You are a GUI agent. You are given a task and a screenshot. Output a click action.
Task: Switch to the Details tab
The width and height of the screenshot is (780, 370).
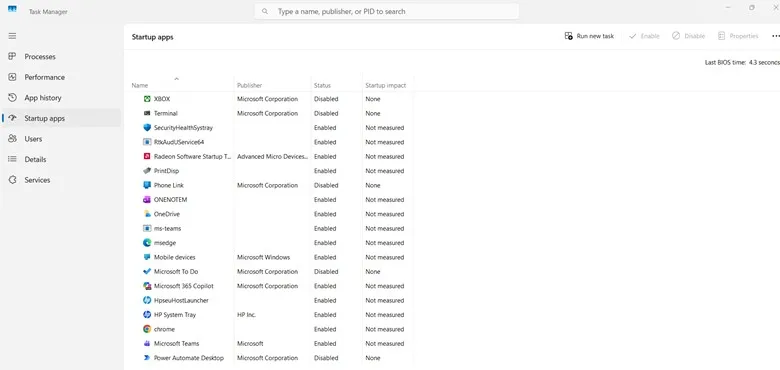click(x=62, y=159)
